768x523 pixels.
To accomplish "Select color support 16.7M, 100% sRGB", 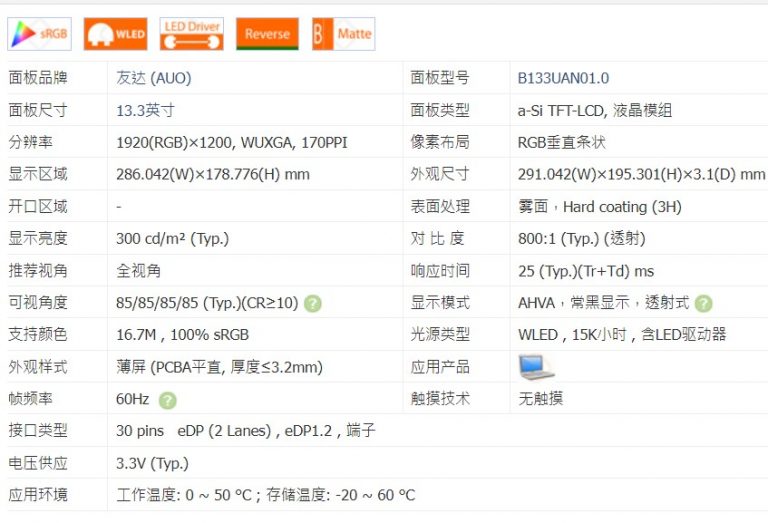I will point(183,334).
